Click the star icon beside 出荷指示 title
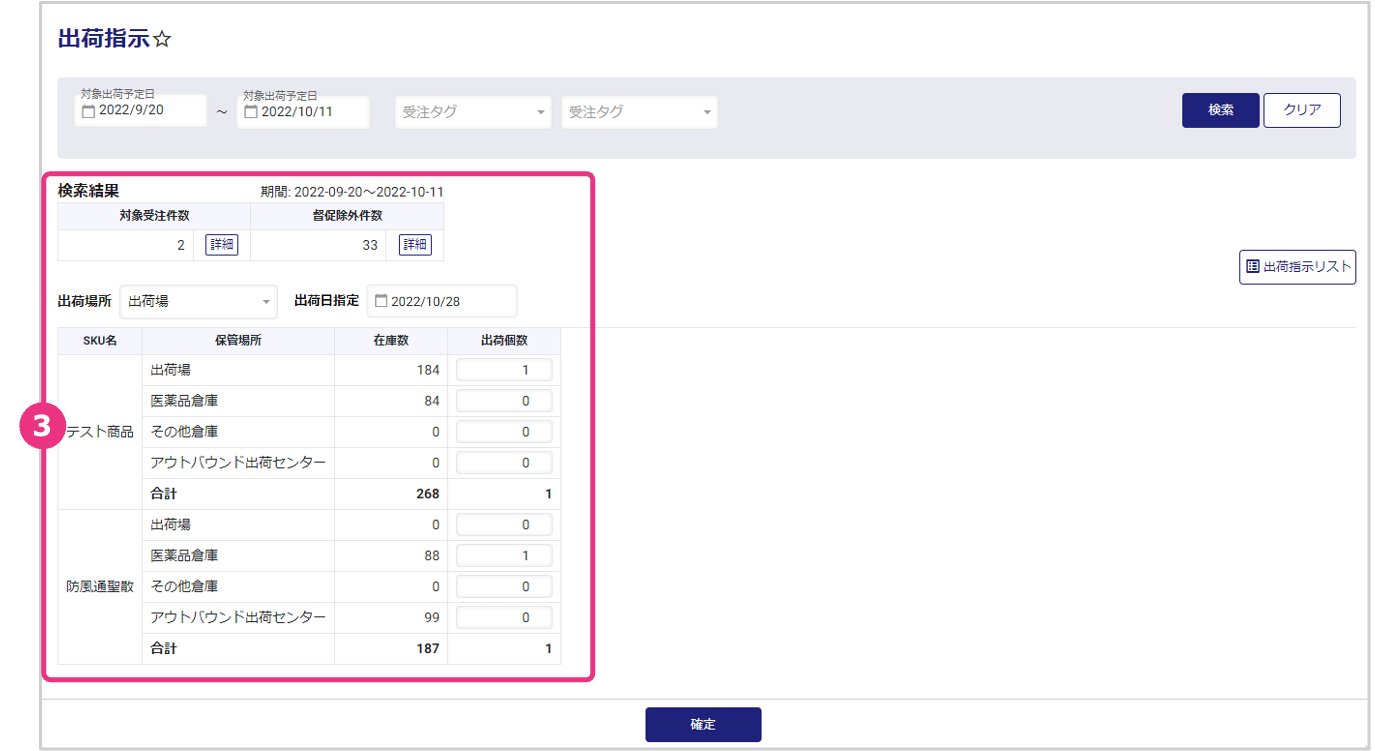This screenshot has width=1375, height=751. click(x=163, y=40)
